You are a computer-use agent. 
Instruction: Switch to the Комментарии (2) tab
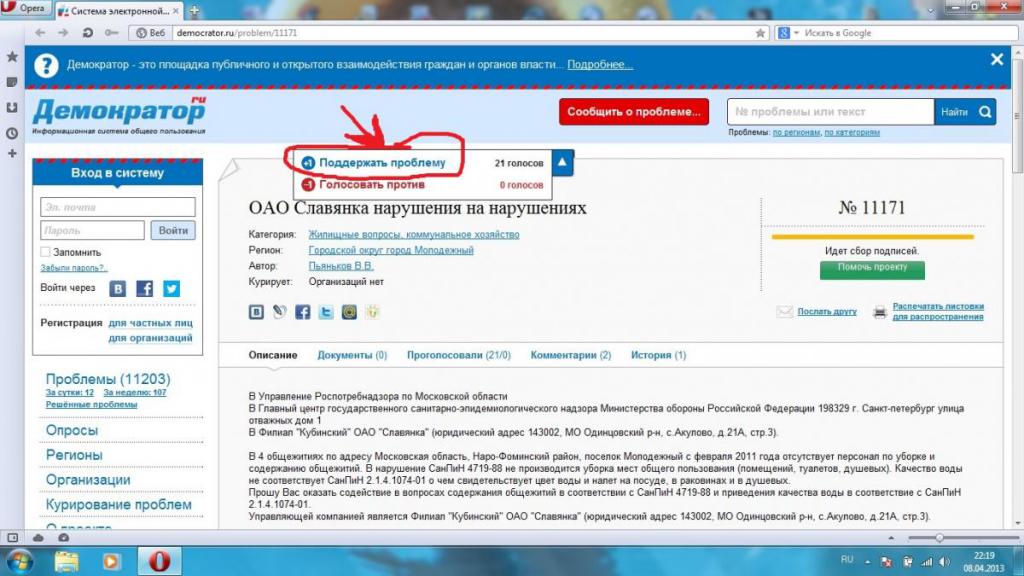571,355
